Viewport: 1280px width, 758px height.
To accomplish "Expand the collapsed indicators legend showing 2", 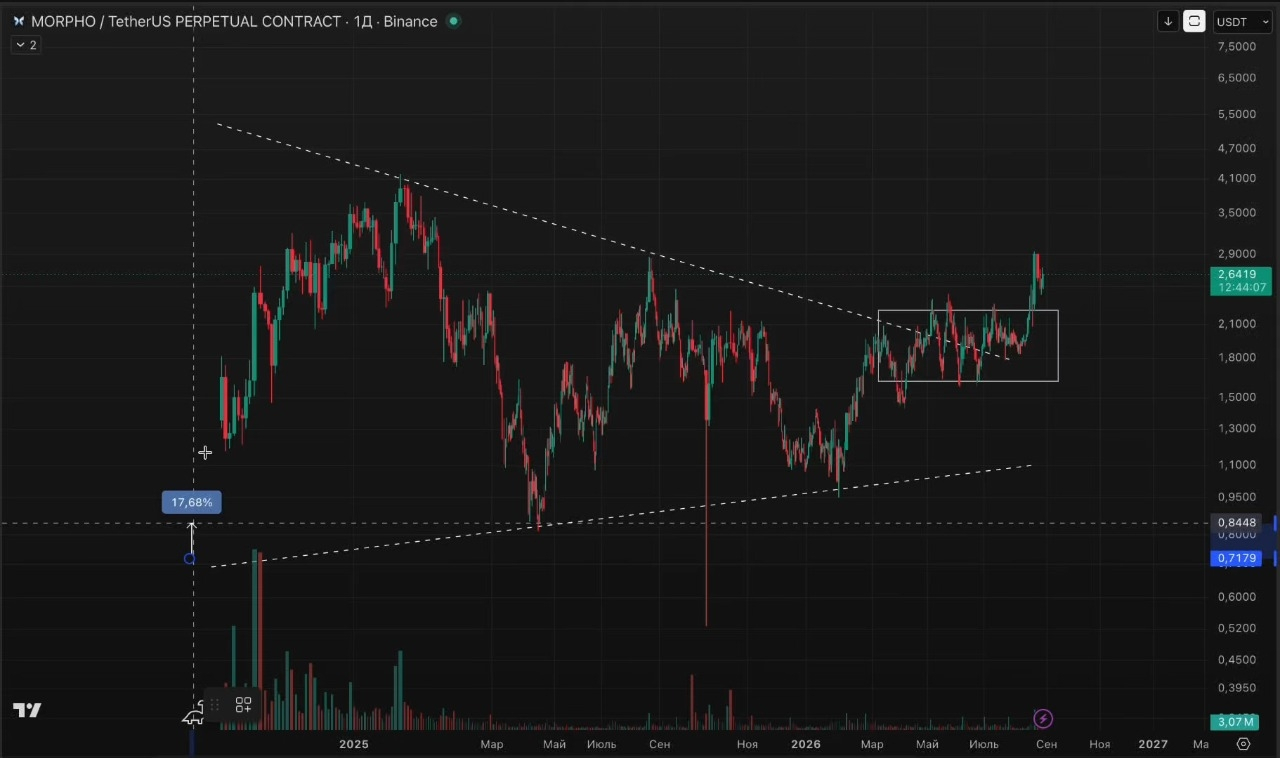I will [x=26, y=45].
